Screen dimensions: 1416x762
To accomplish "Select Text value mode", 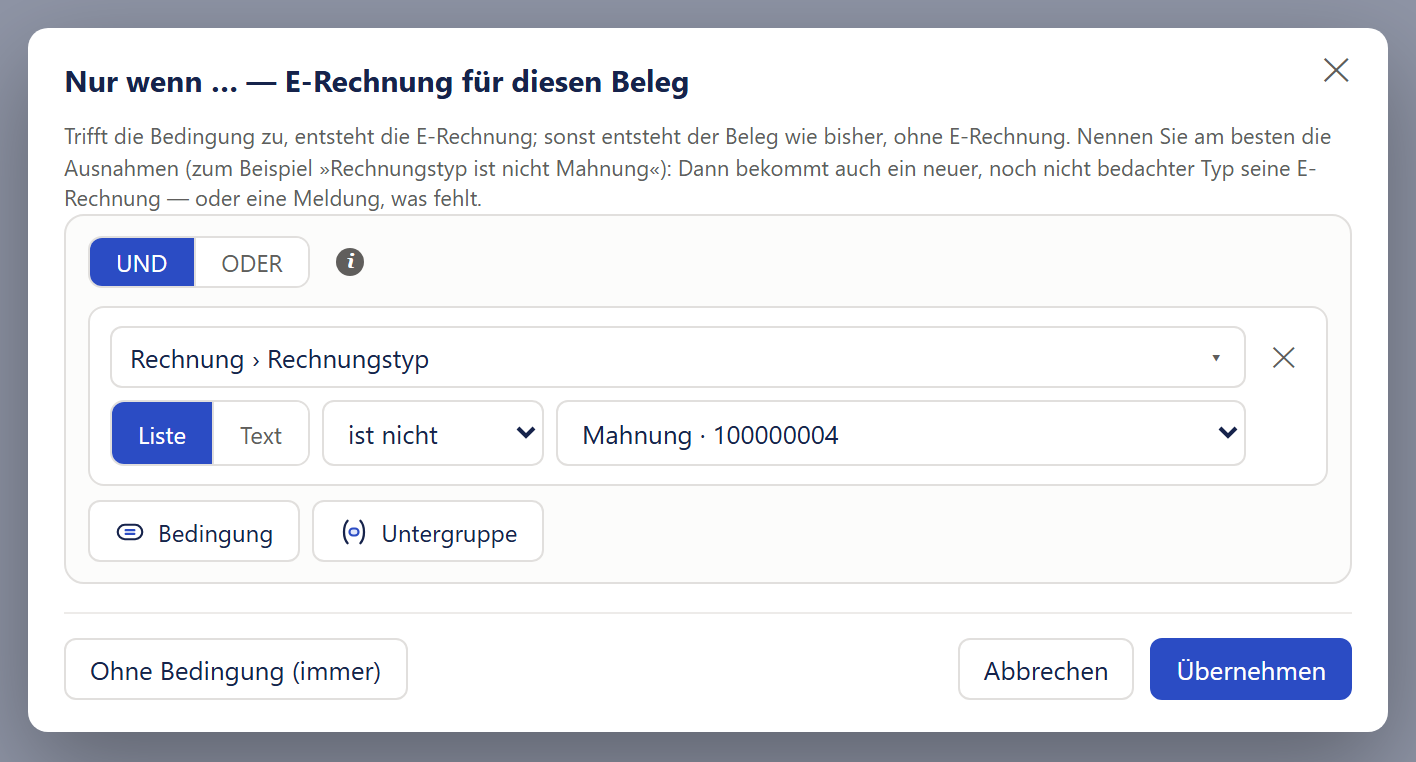I will point(261,434).
